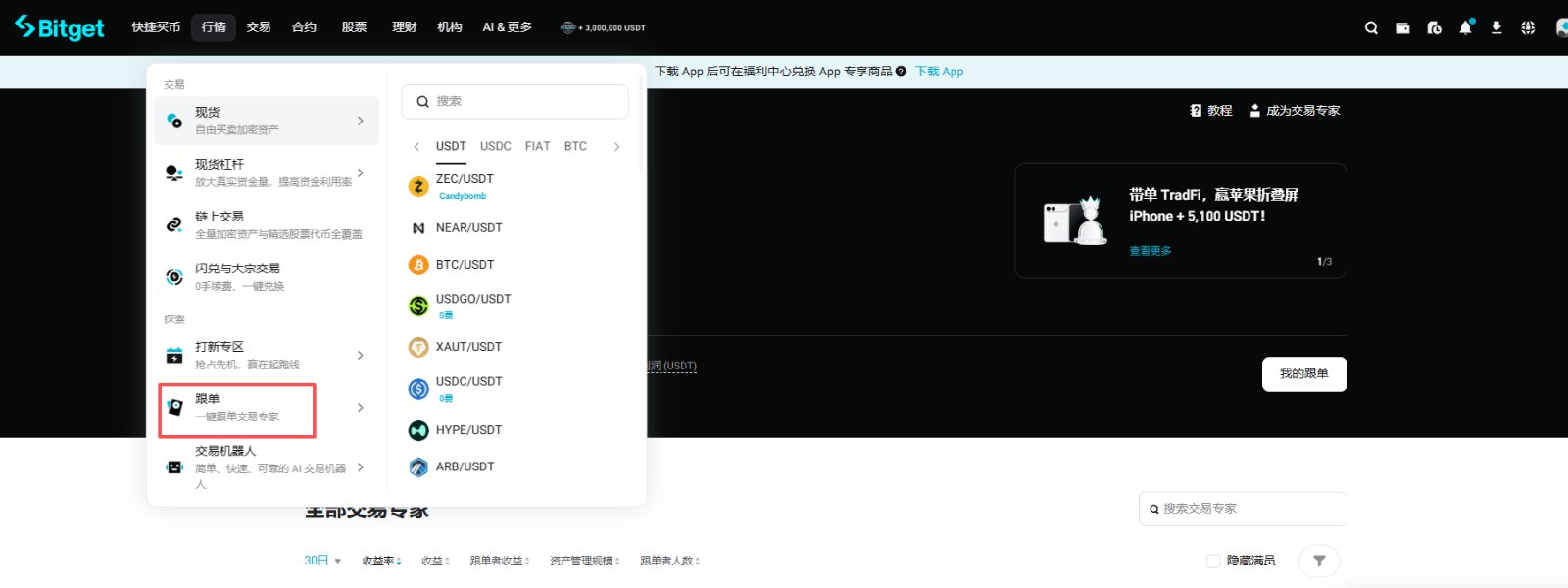Expand the 现货 submenu arrow
Viewport: 1568px width, 588px height.
coord(361,121)
